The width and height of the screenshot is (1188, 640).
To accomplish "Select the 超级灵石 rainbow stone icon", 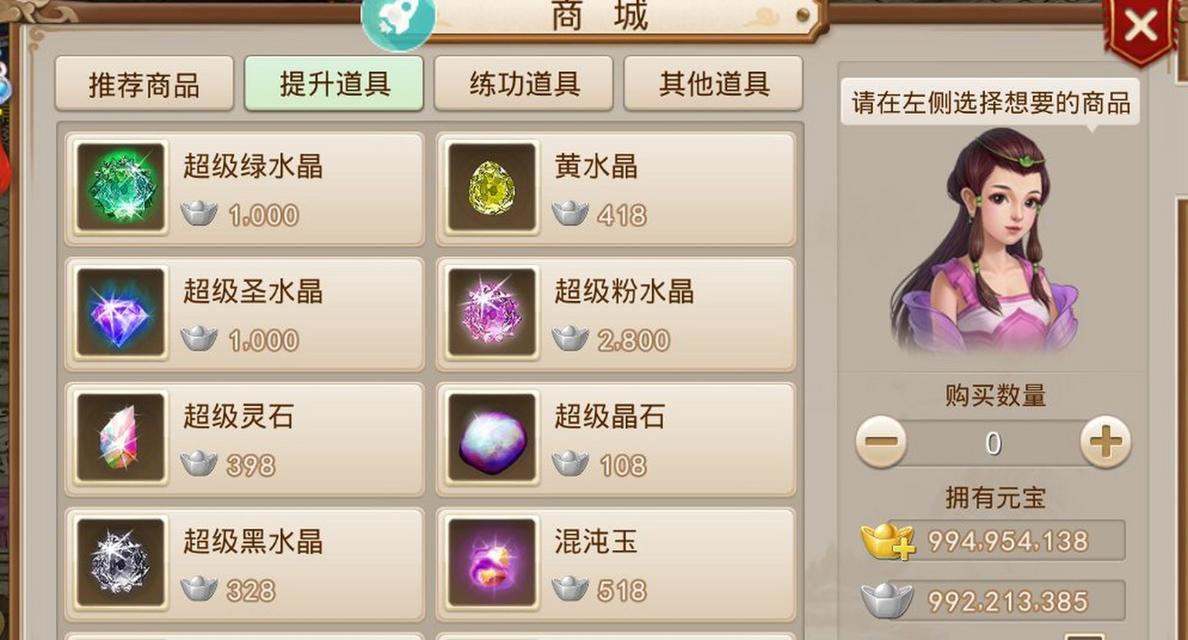I will click(121, 437).
